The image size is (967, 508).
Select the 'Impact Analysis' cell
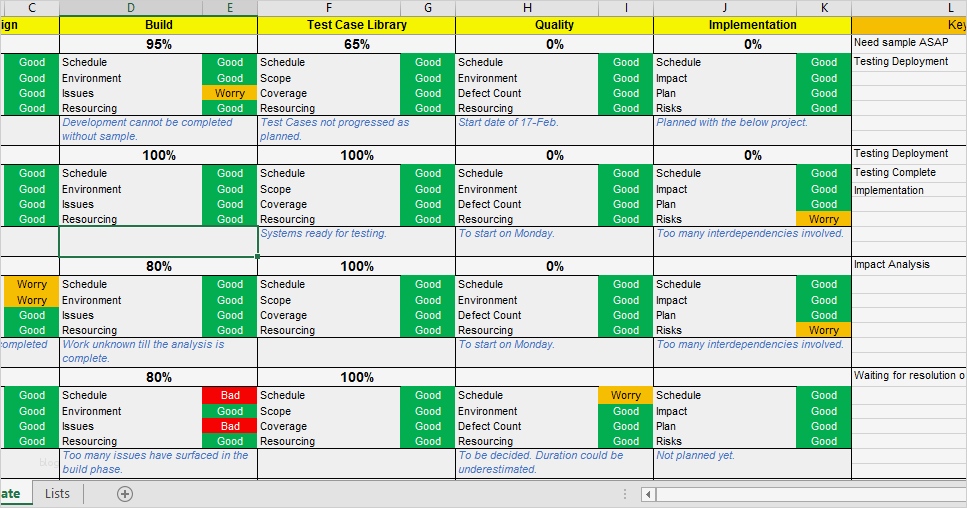[909, 264]
